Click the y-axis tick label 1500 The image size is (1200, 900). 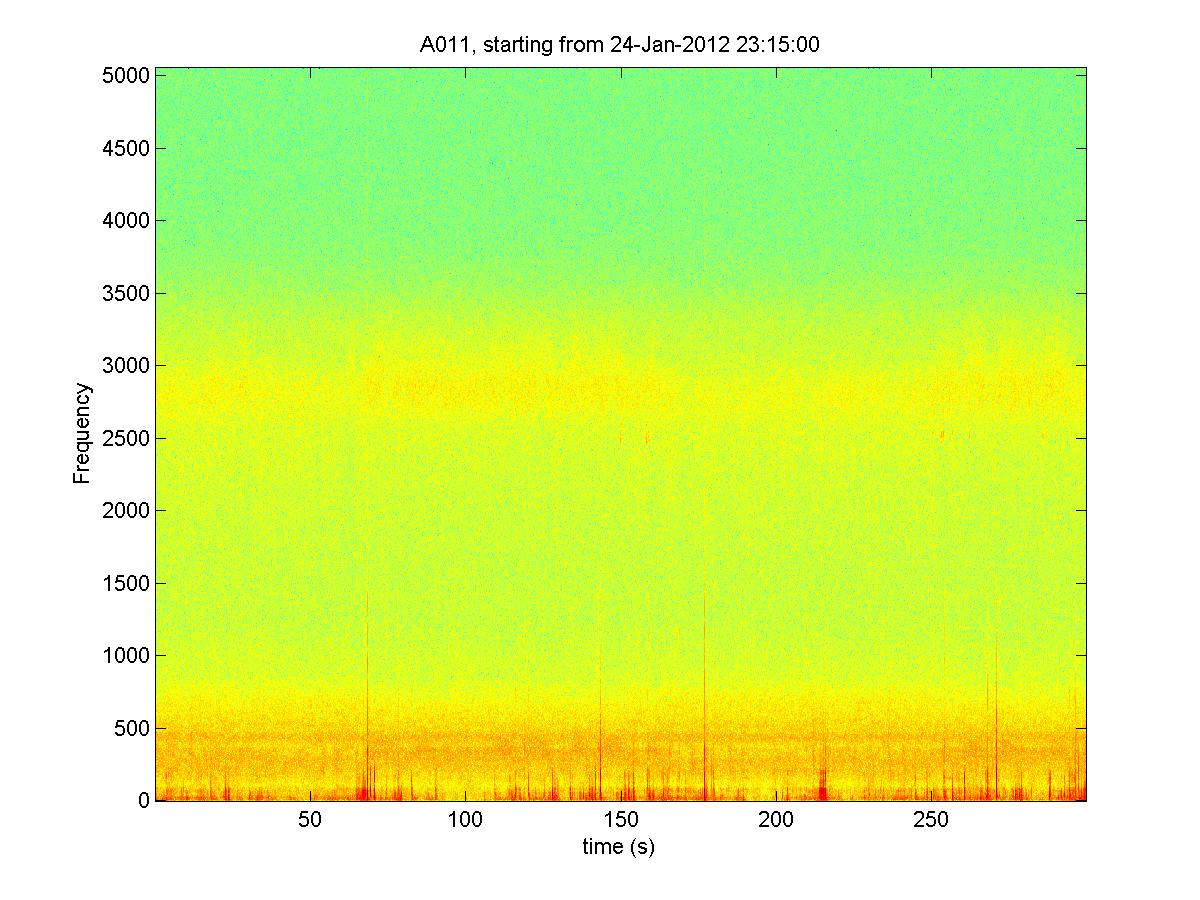(126, 584)
